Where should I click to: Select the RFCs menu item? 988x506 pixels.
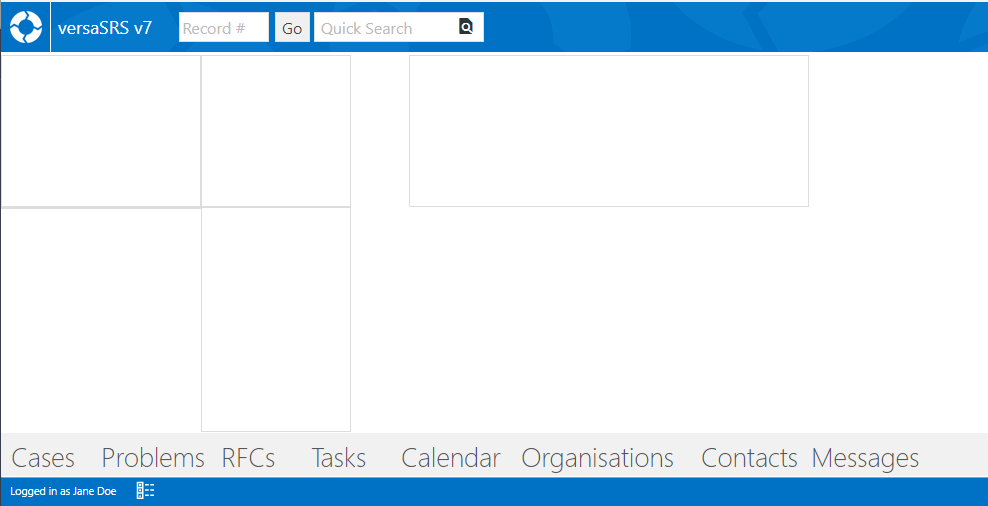248,458
